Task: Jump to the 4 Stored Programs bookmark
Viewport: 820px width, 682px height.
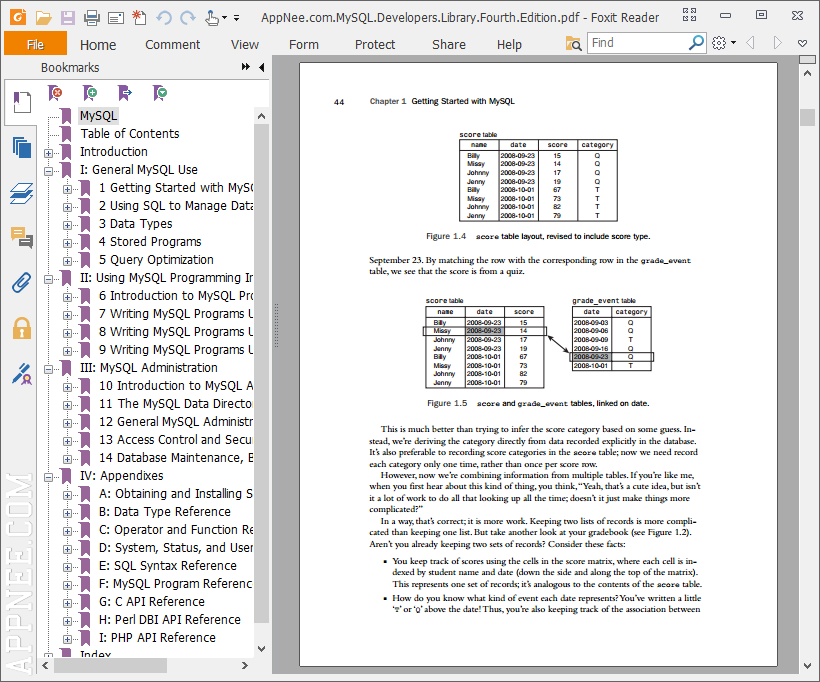Action: pos(150,242)
